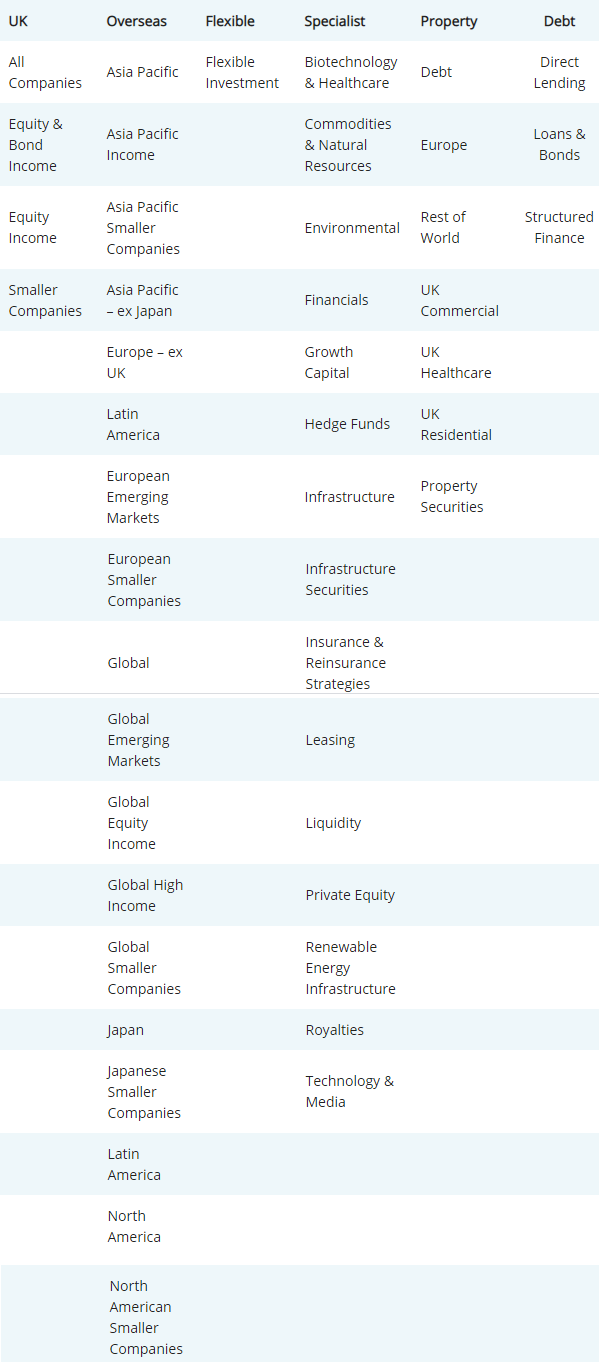599x1372 pixels.
Task: Open the Direct Lending category
Action: click(x=559, y=72)
